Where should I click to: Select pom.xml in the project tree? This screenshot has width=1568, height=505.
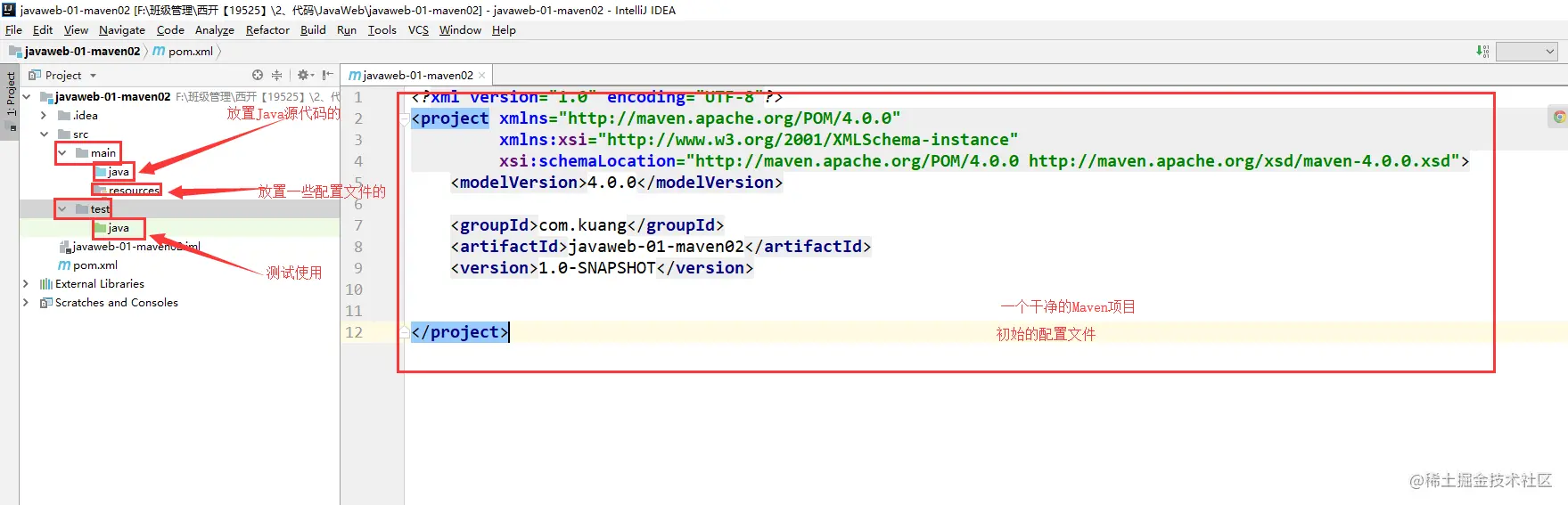click(x=87, y=265)
